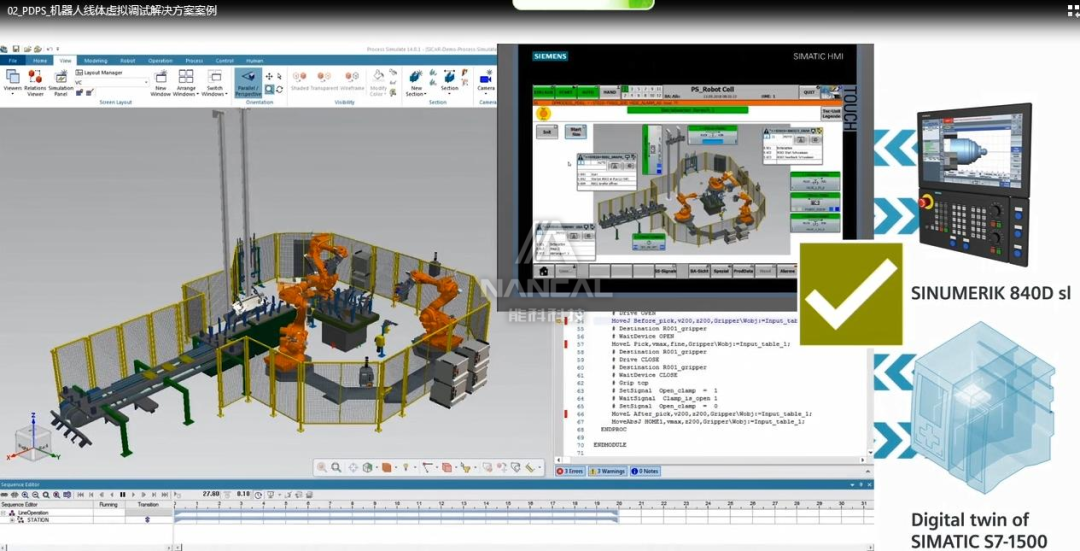
Task: Click the Camera icon in the ribbon
Action: click(486, 78)
